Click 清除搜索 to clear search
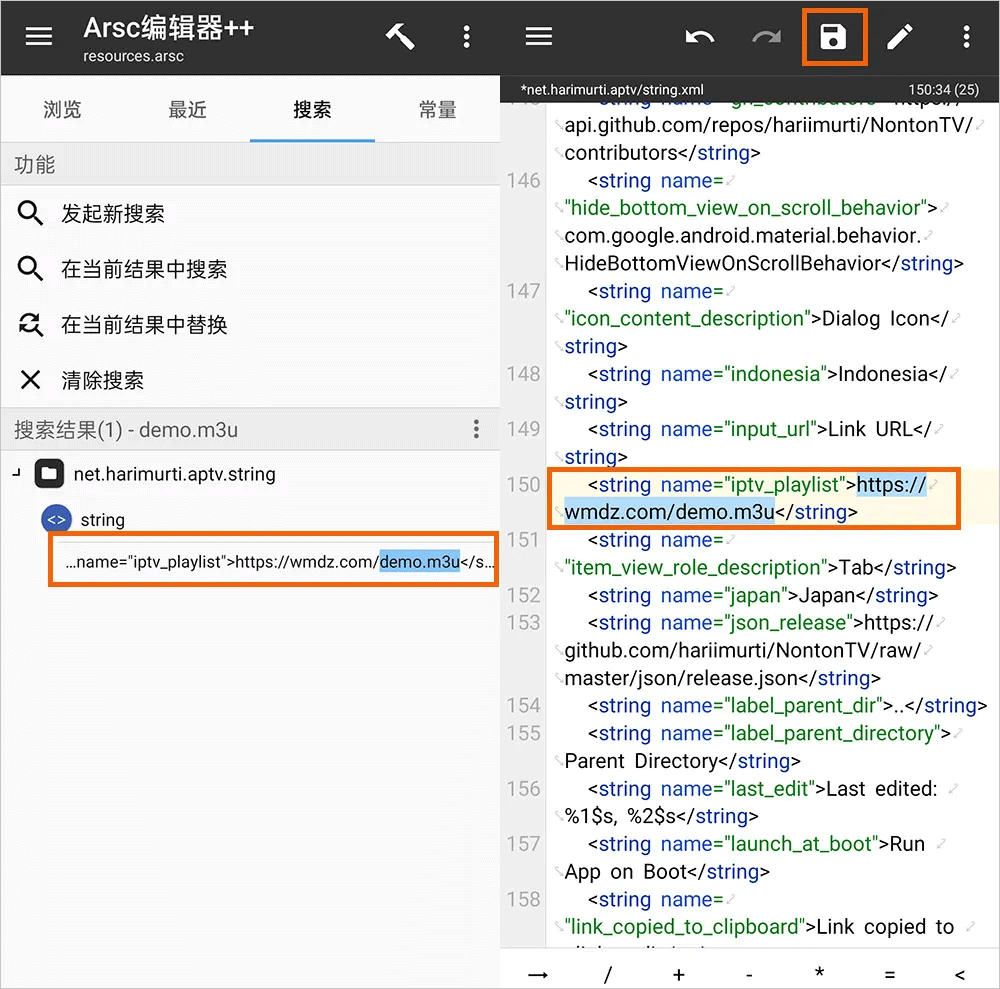 [102, 380]
